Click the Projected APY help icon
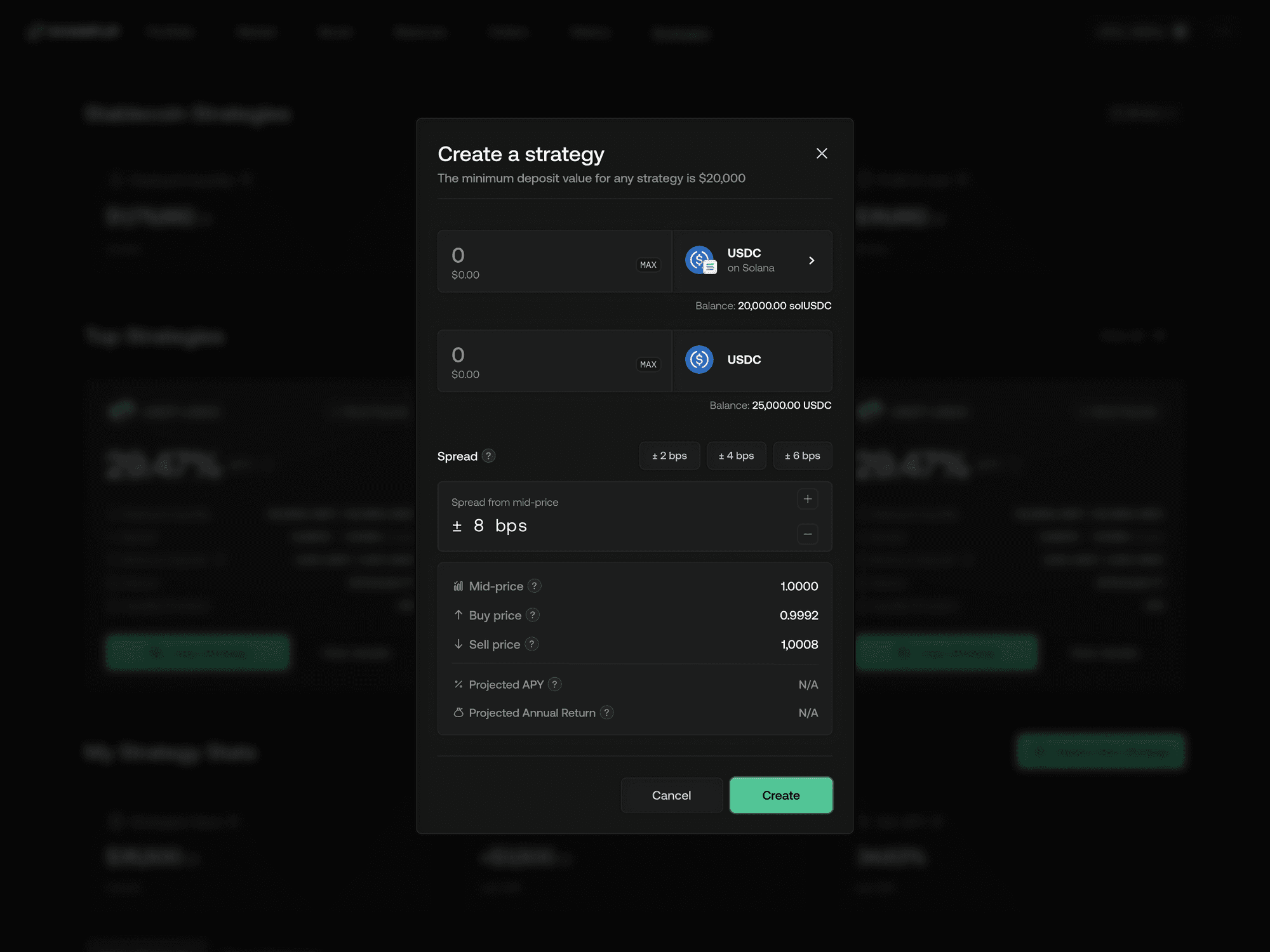The width and height of the screenshot is (1270, 952). pos(554,684)
